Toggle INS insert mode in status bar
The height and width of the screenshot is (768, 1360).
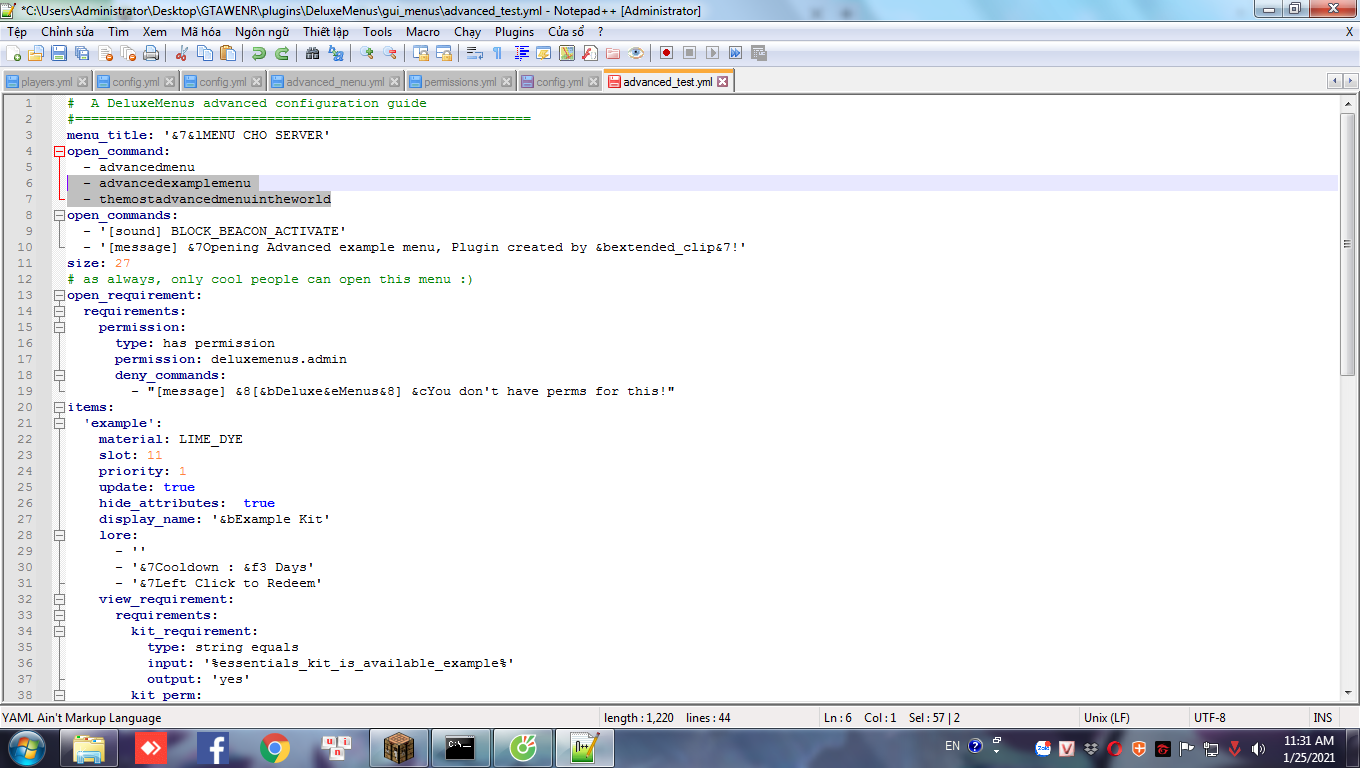(x=1322, y=718)
